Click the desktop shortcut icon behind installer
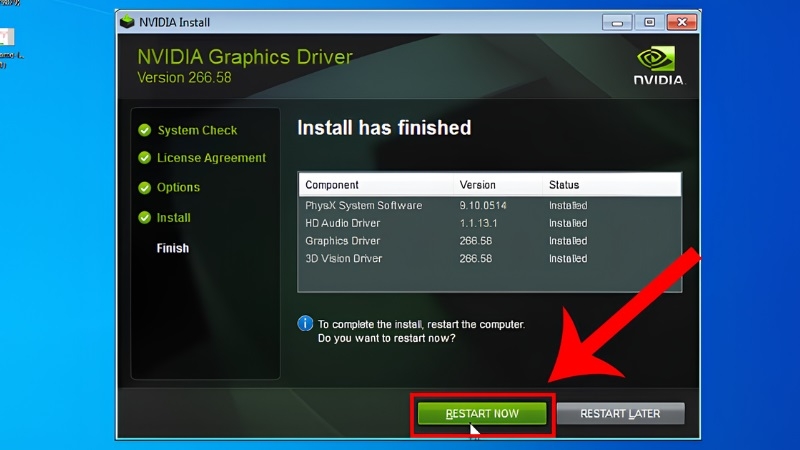 7,37
